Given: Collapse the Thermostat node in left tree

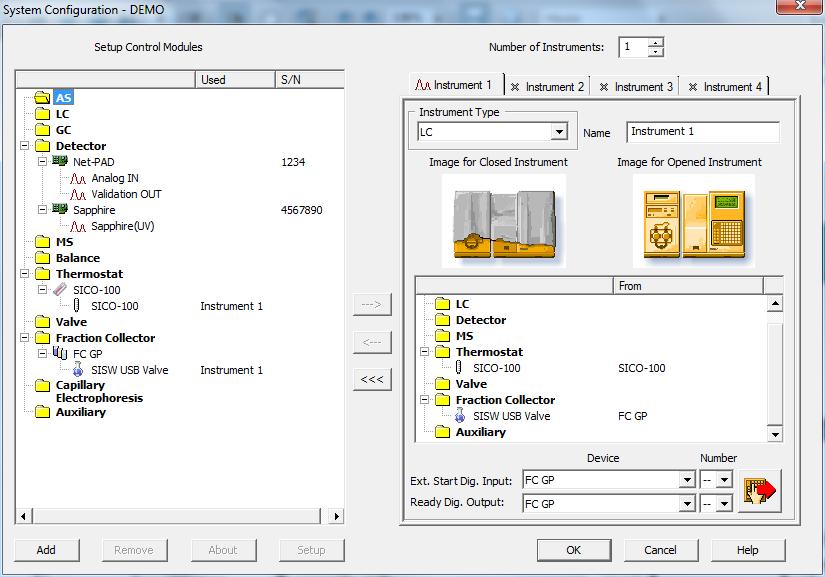Looking at the screenshot, I should (24, 274).
